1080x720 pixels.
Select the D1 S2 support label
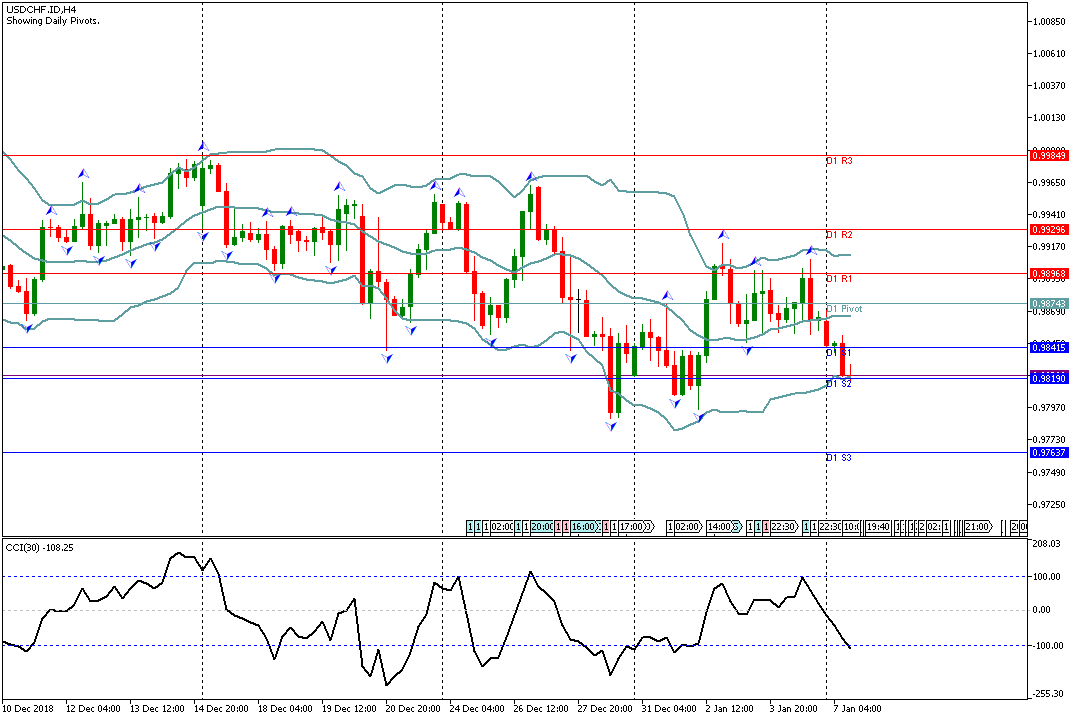click(839, 384)
